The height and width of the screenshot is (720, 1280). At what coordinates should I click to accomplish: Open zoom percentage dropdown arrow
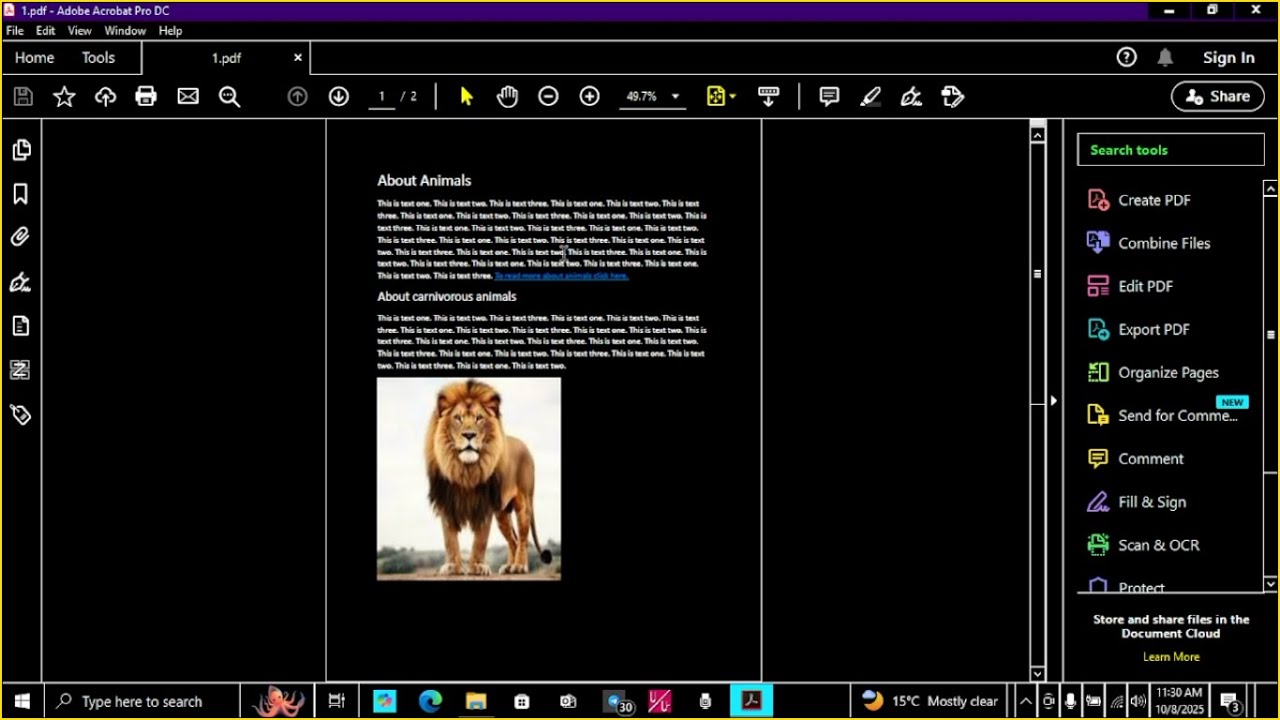(675, 97)
